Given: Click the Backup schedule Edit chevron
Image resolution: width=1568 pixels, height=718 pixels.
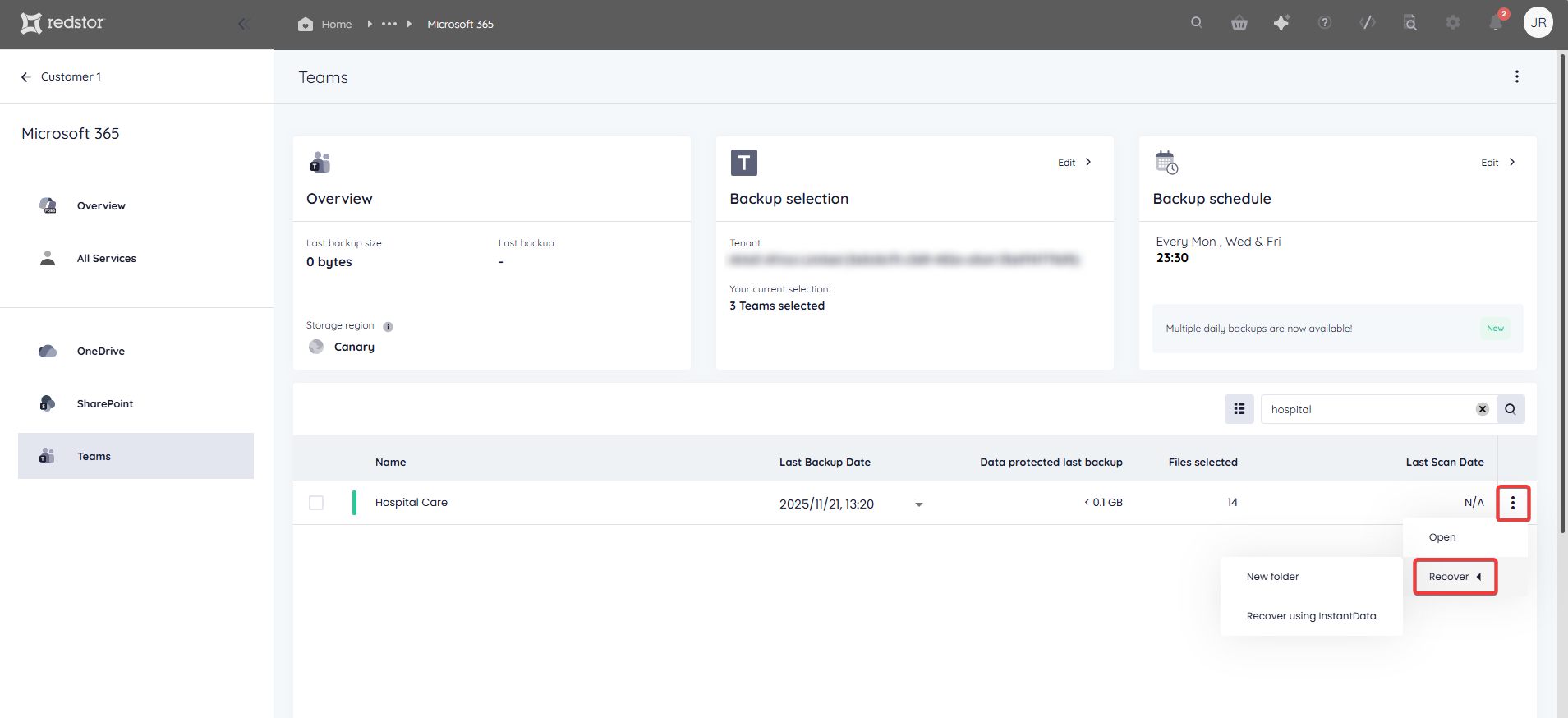Looking at the screenshot, I should click(x=1512, y=163).
